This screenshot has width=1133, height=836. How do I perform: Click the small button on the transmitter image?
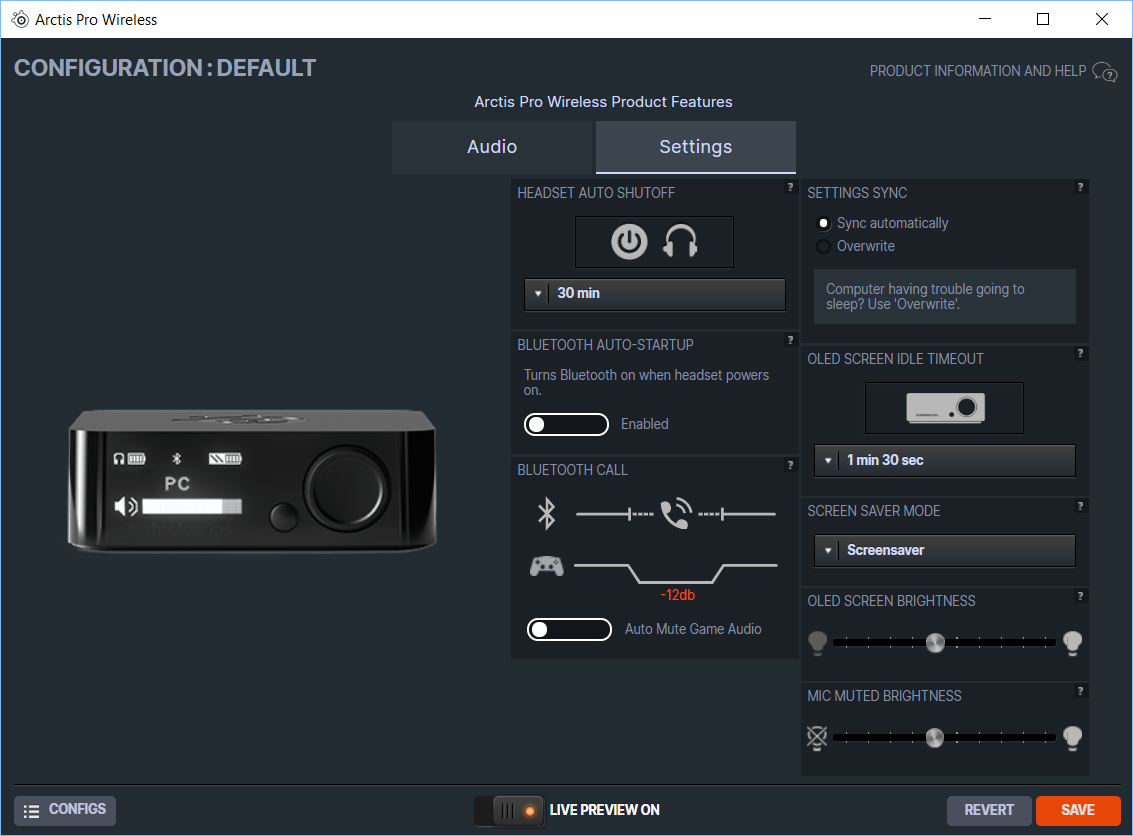click(283, 517)
